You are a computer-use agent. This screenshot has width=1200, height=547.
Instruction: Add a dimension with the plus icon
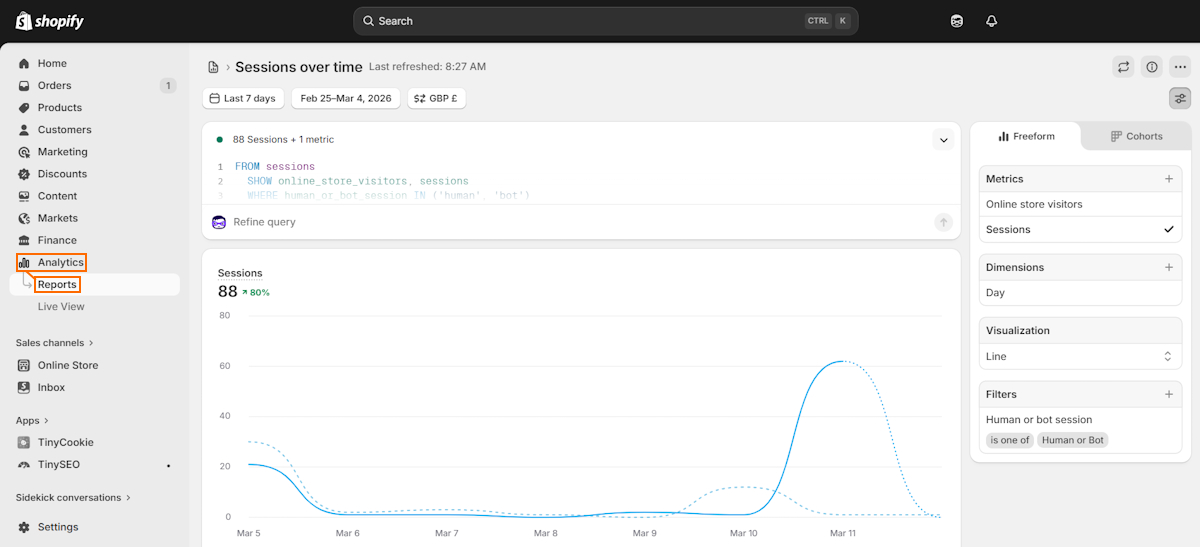[x=1168, y=267]
